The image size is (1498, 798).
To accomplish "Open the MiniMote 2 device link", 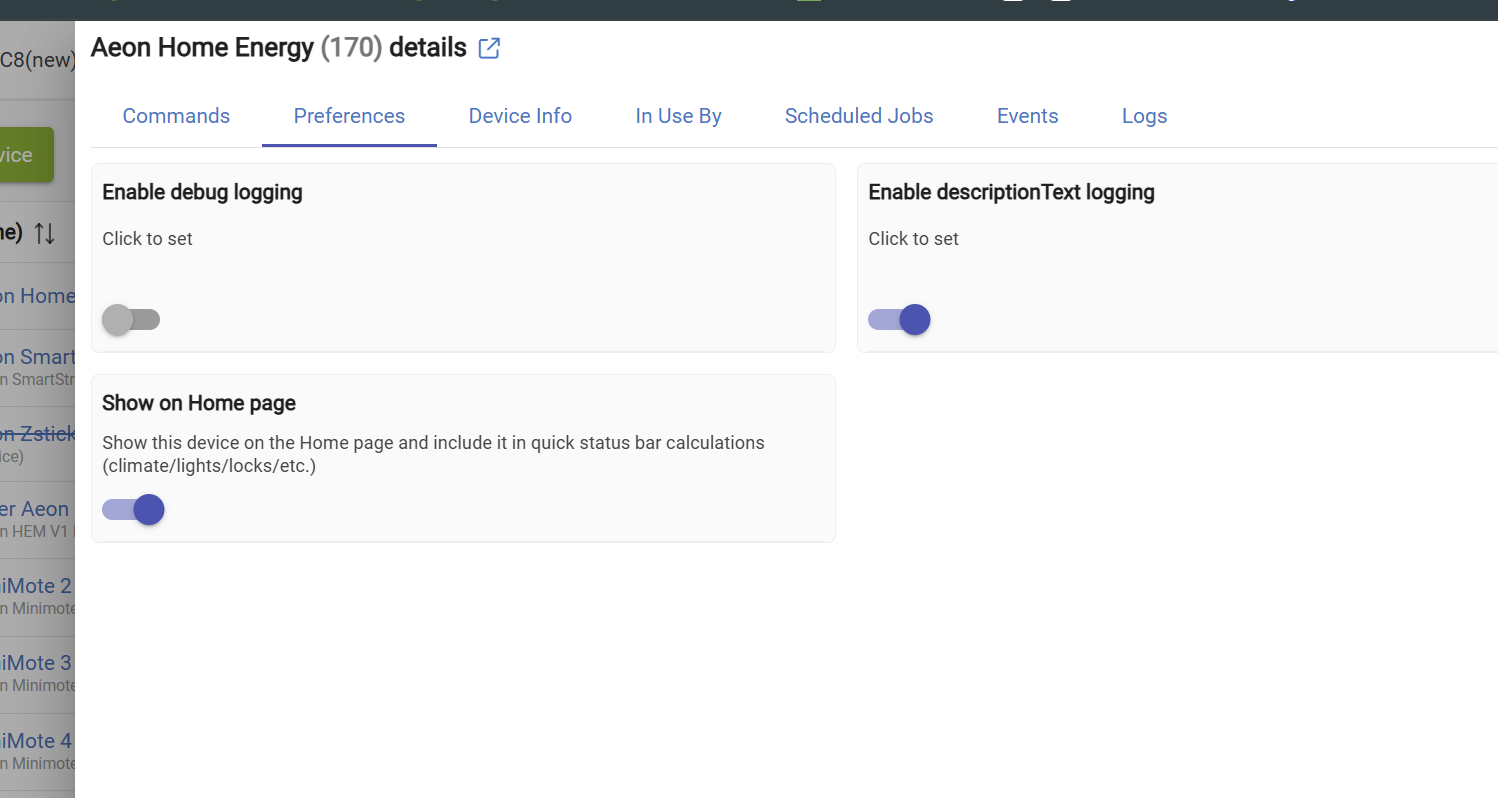I will [x=37, y=585].
